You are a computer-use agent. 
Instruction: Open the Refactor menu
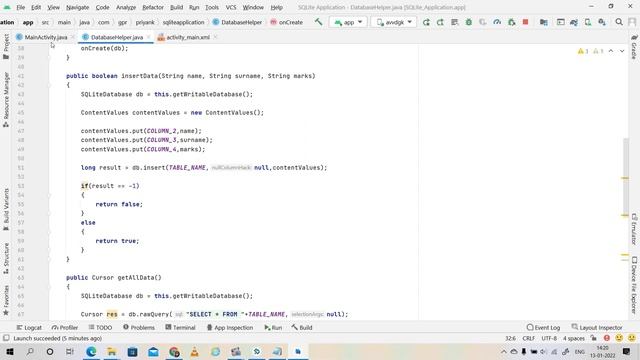click(153, 7)
